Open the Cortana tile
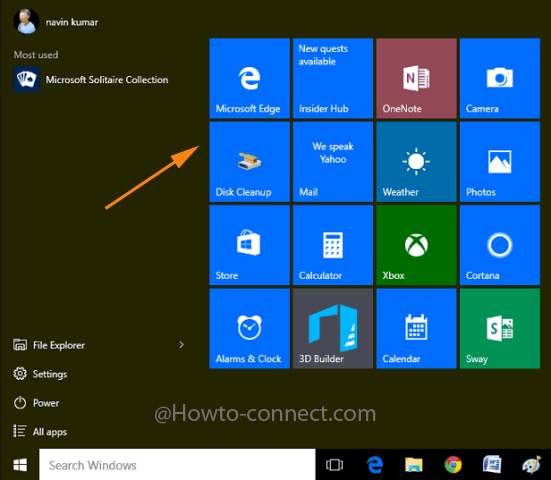 coord(500,245)
